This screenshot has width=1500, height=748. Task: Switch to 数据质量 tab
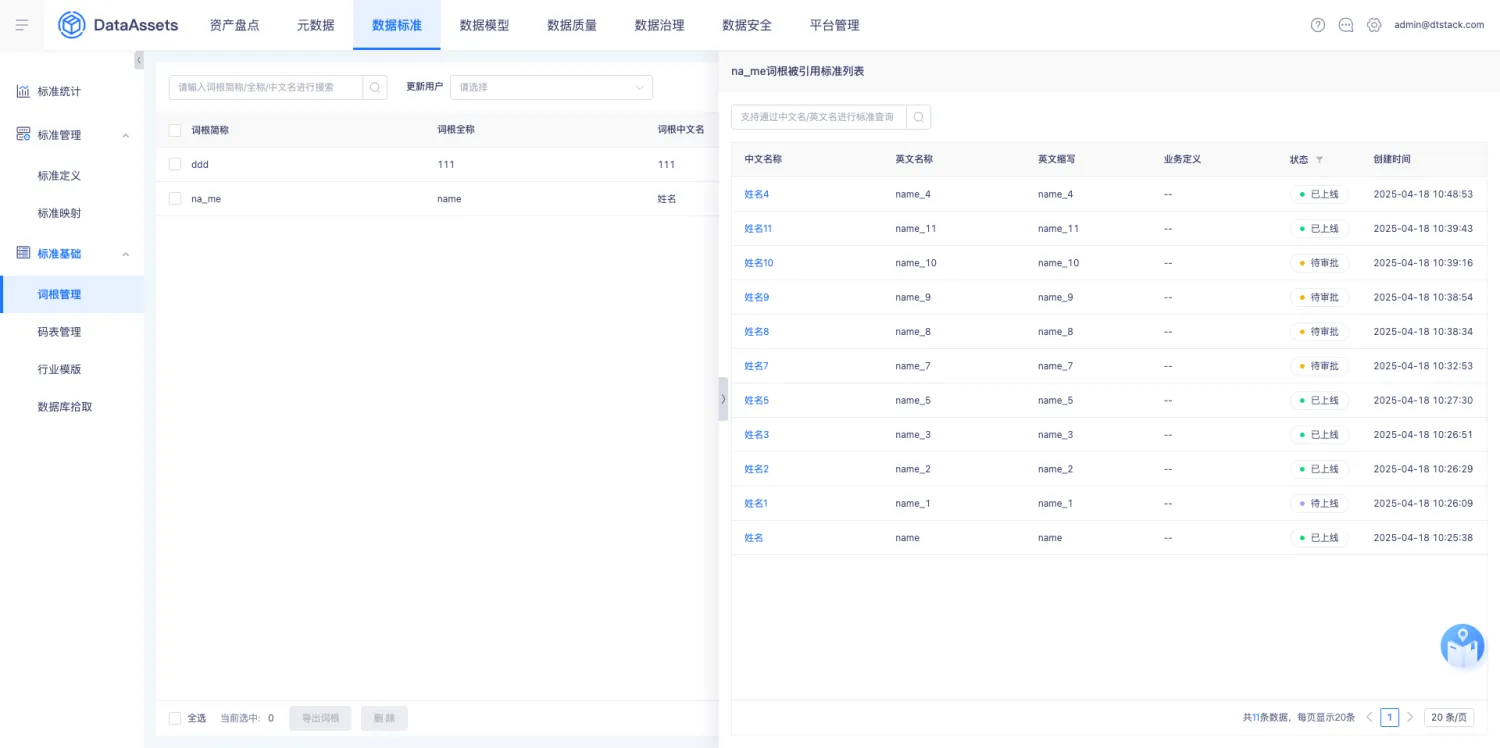tap(572, 25)
